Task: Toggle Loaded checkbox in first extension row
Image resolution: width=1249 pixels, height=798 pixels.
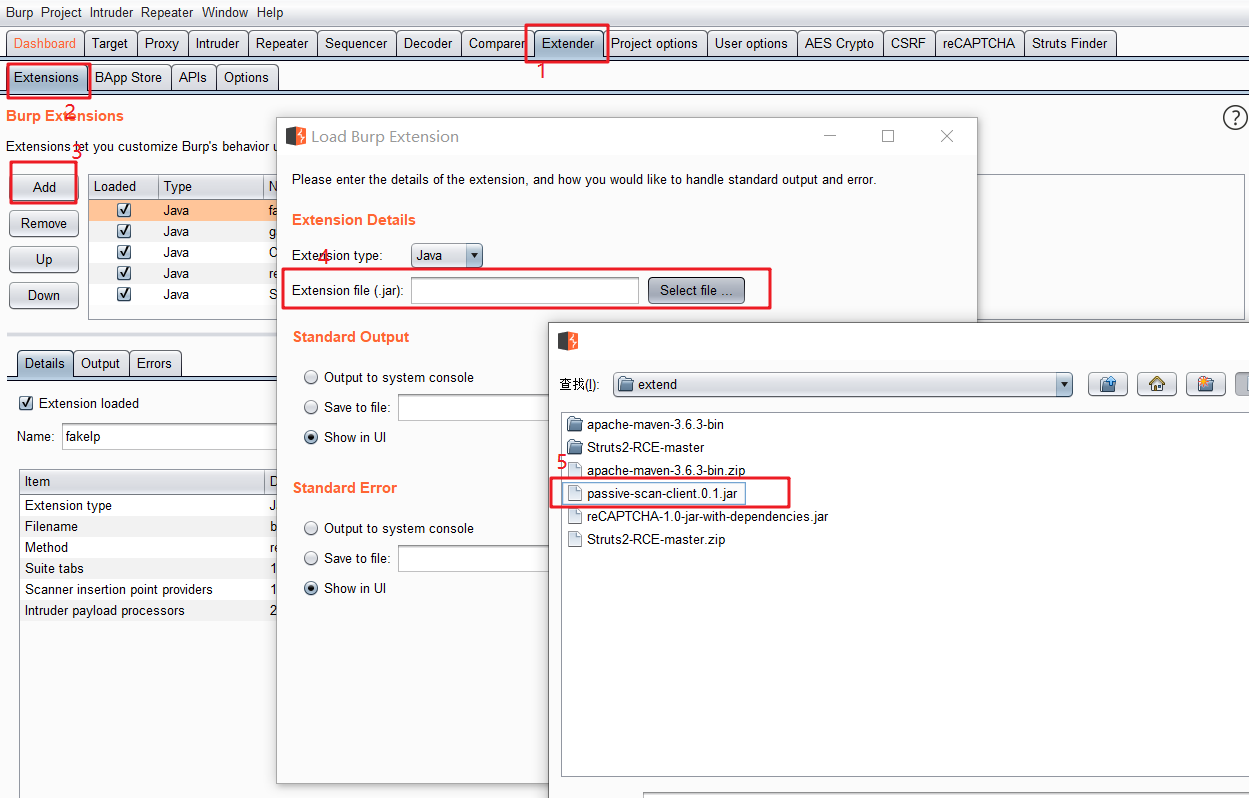Action: [124, 211]
